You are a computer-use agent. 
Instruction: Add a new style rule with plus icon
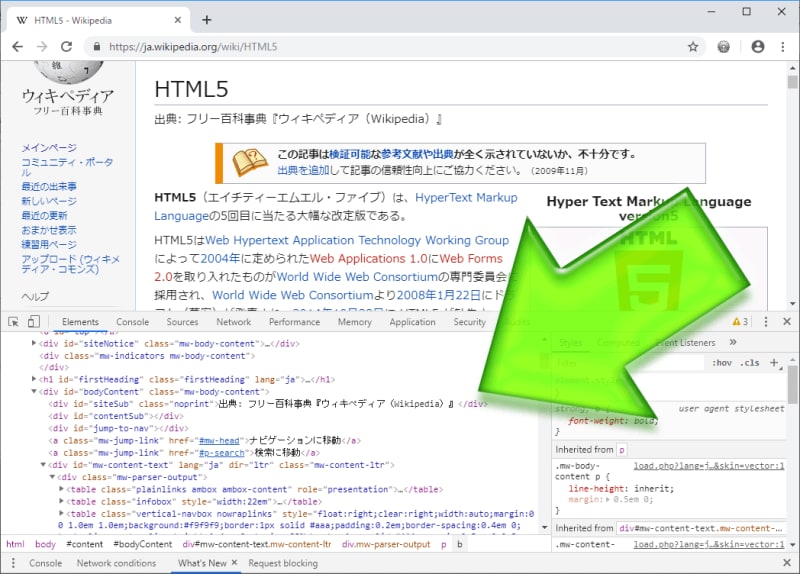click(x=774, y=363)
